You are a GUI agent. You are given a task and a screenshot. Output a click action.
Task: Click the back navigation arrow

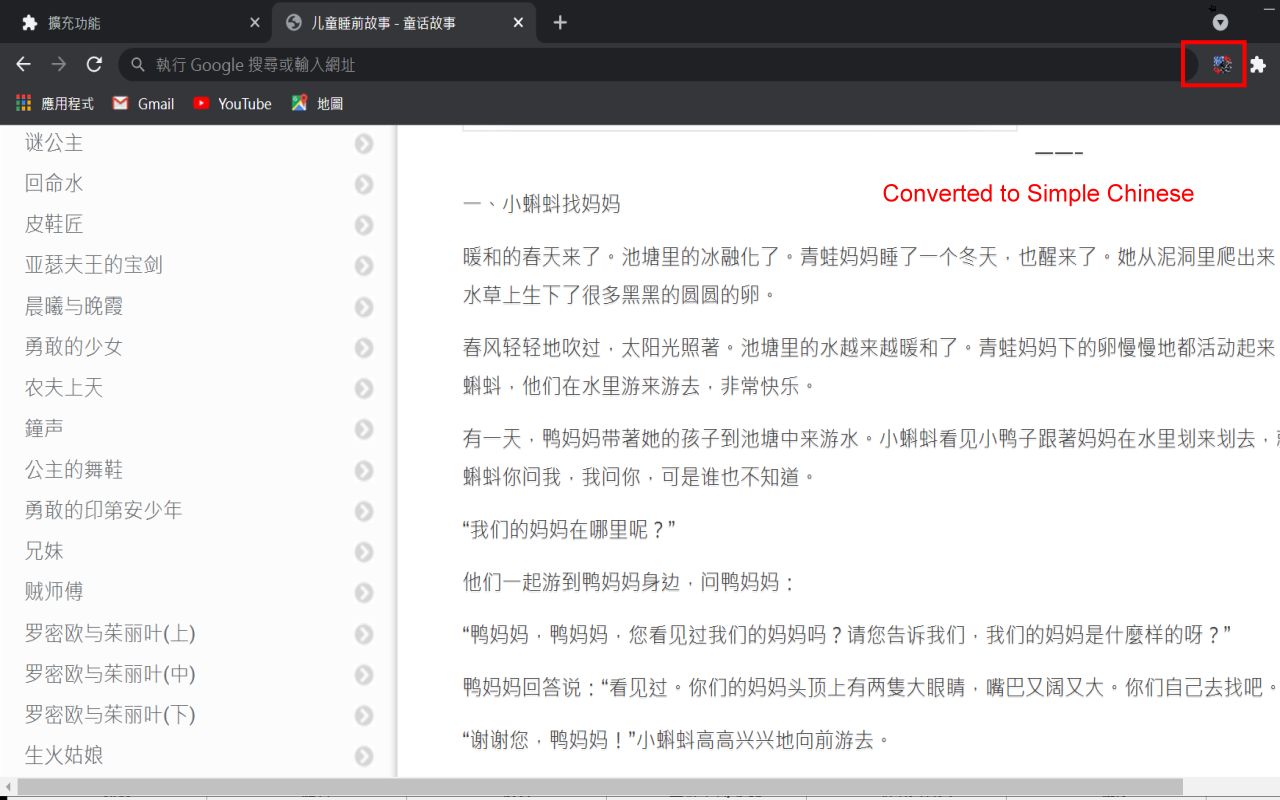[x=23, y=64]
